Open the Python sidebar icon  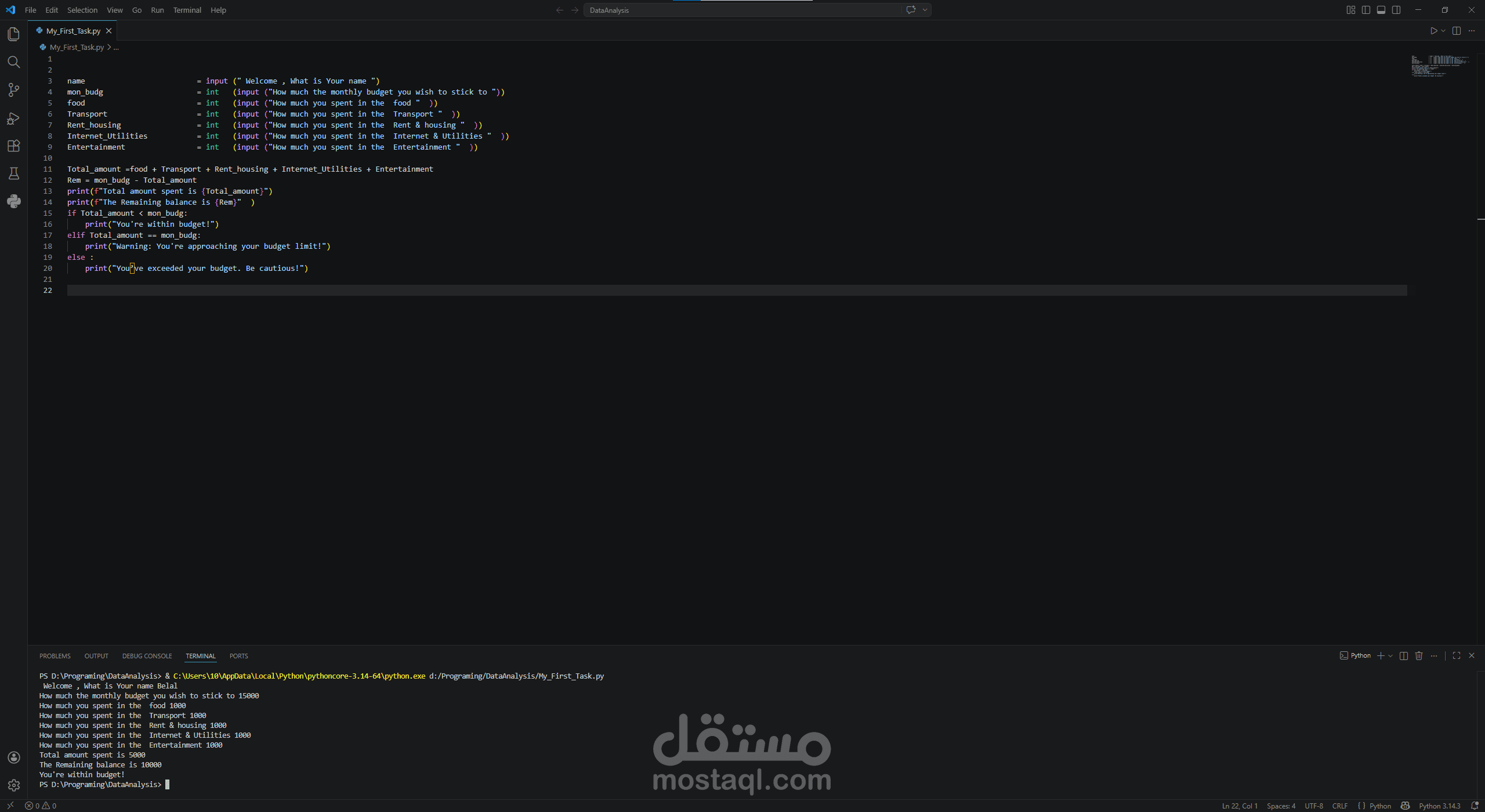point(13,201)
